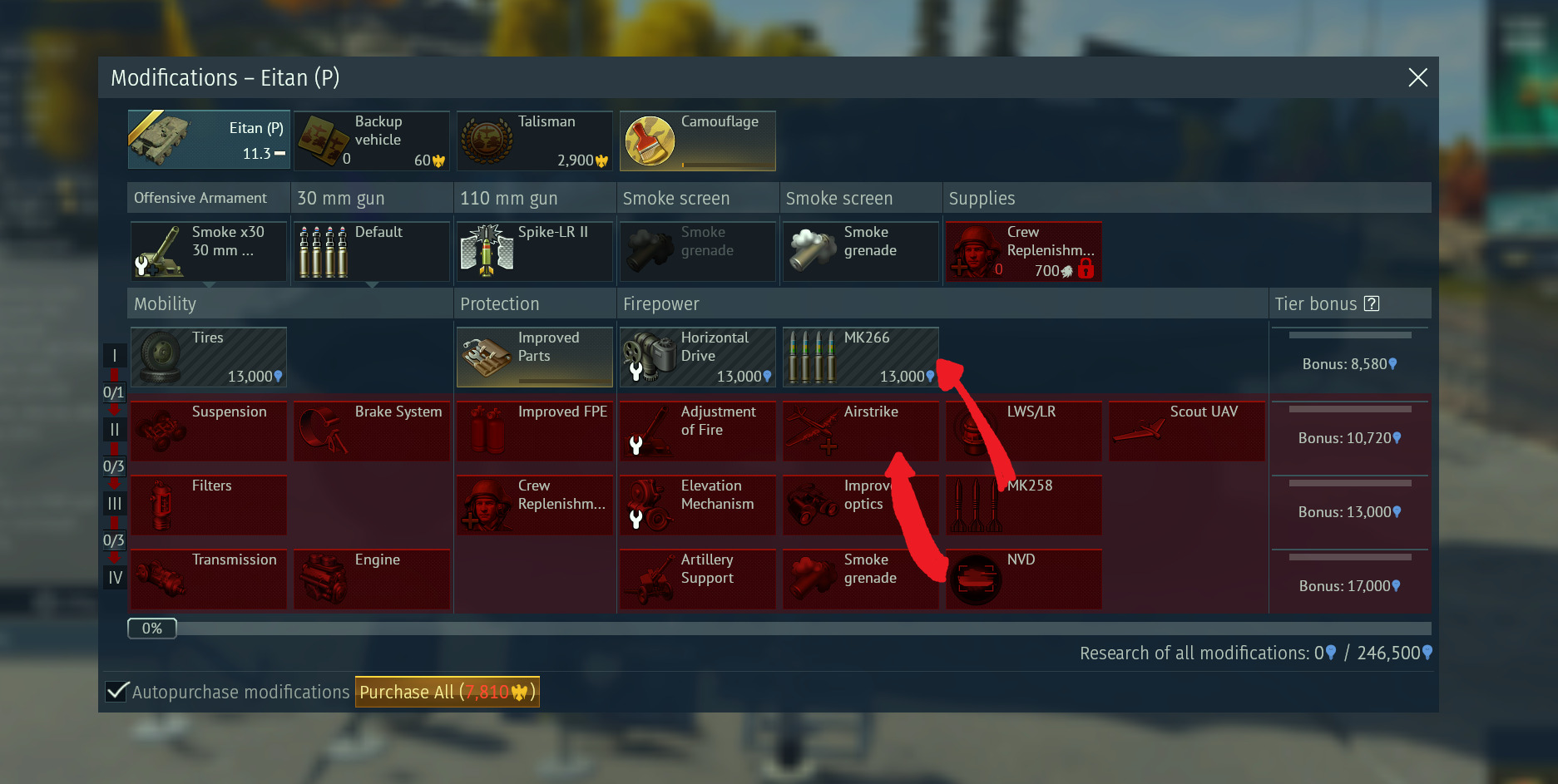The image size is (1558, 784).
Task: Close the Modifications window
Action: [1417, 77]
